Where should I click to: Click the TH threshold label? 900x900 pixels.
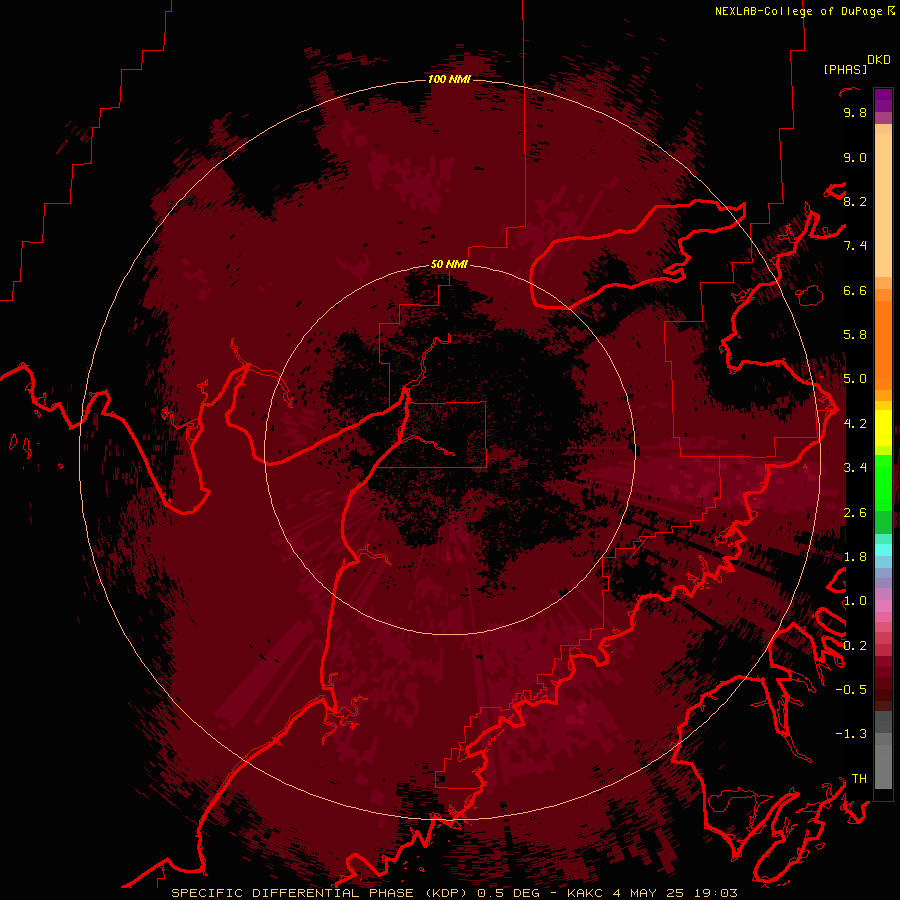pos(859,779)
